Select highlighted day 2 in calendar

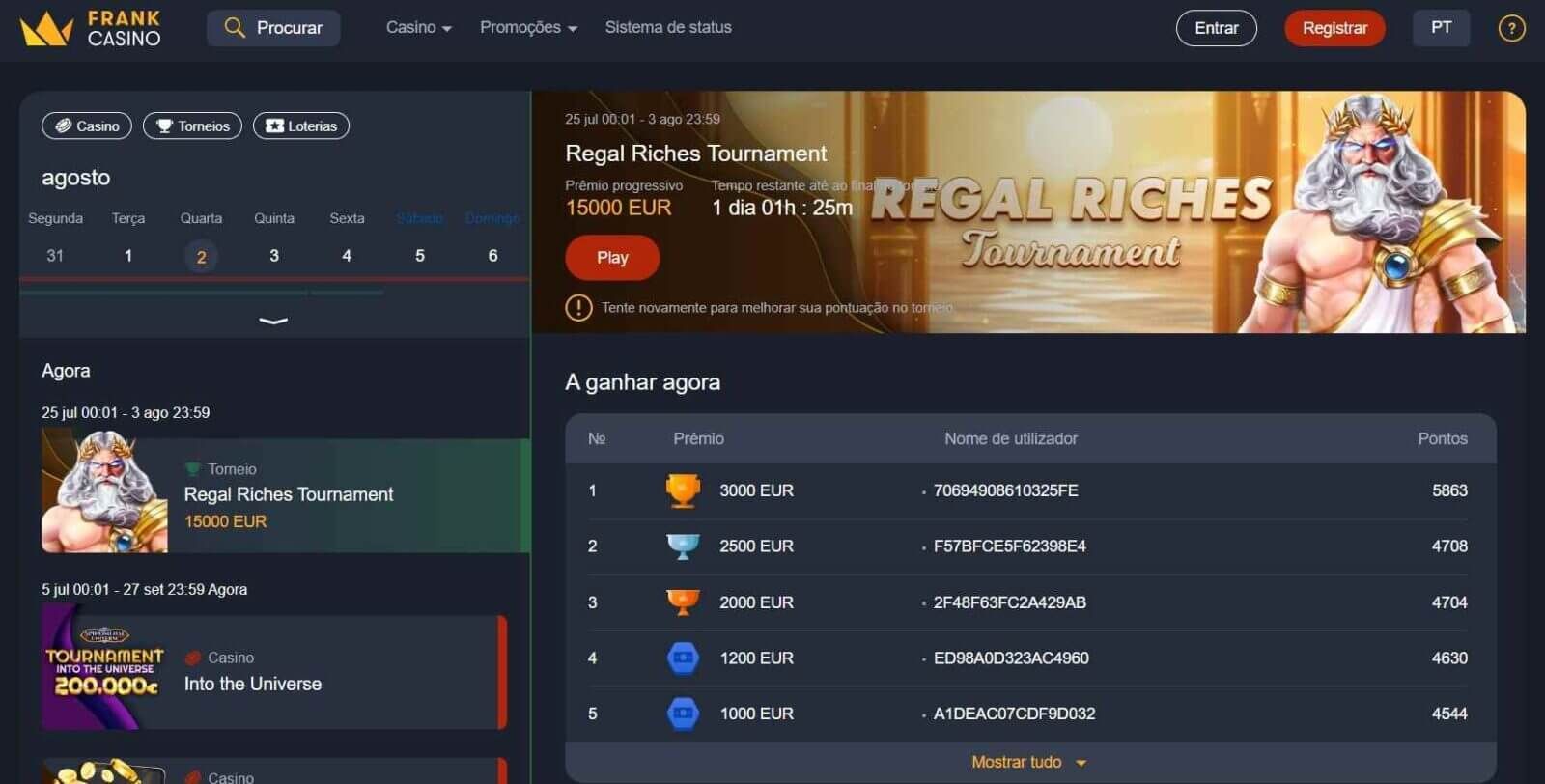(201, 257)
